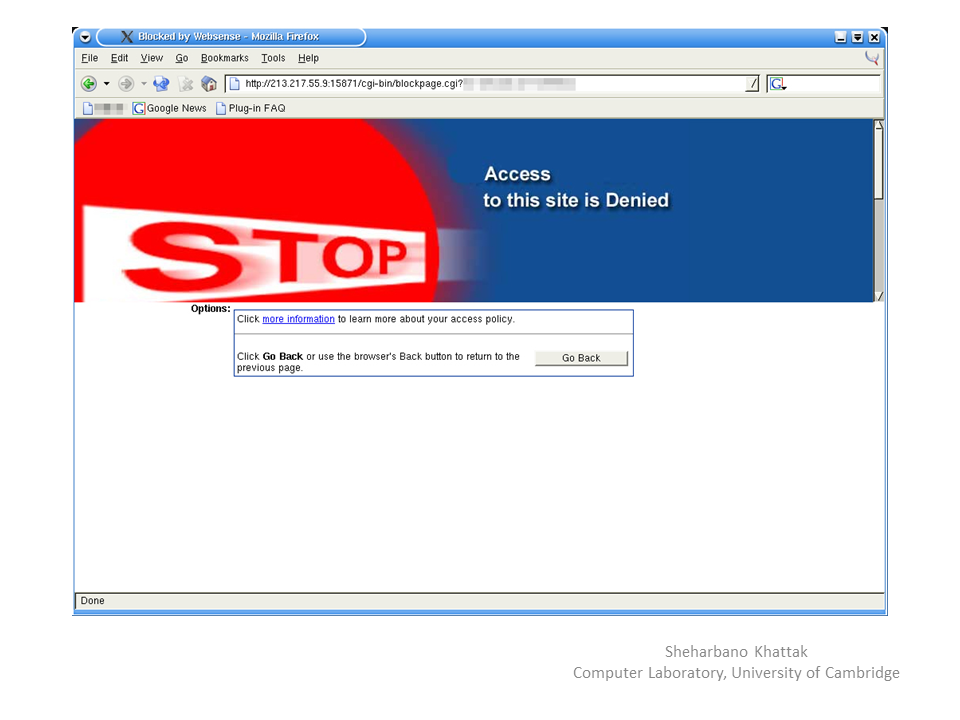Screen dimensions: 960x720
Task: Open the Tools menu
Action: tap(273, 58)
